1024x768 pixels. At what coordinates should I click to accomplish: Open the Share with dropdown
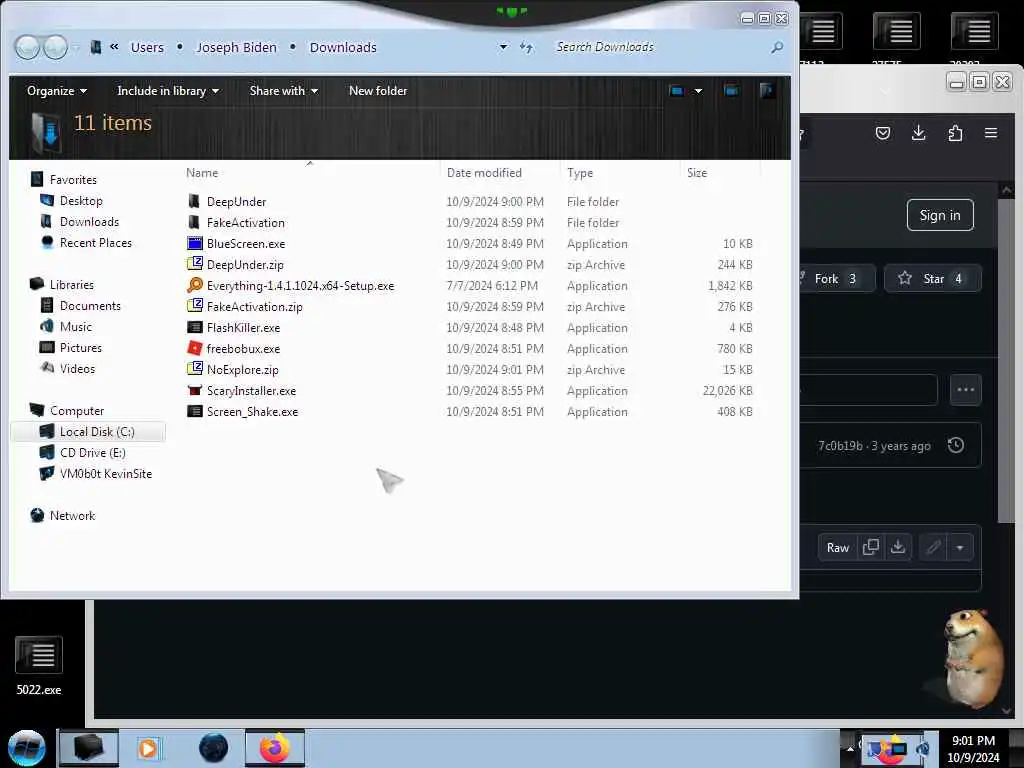coord(283,91)
